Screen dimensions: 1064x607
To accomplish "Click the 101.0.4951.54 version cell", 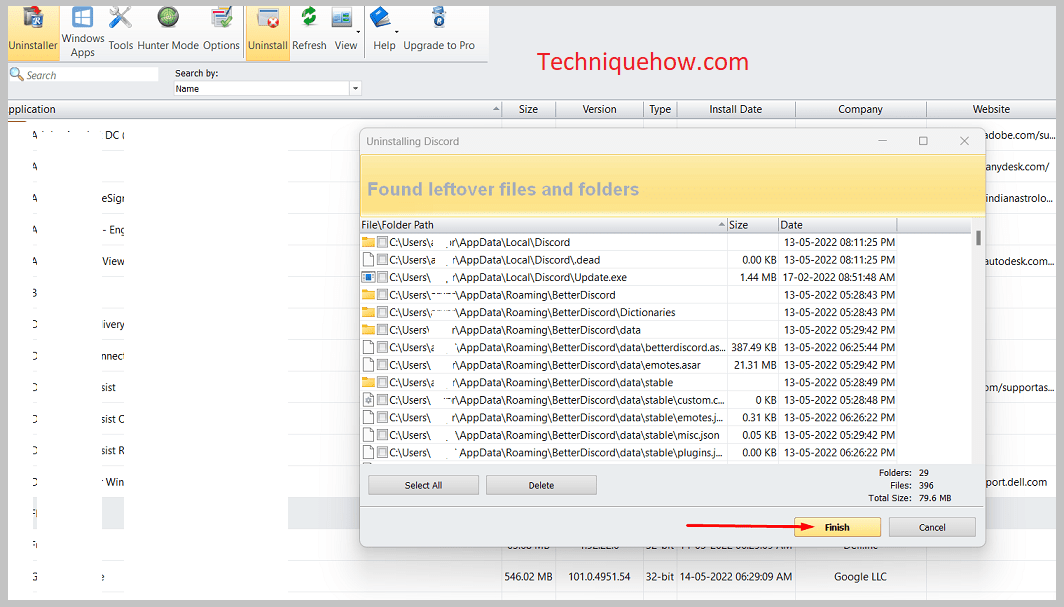I will click(599, 576).
